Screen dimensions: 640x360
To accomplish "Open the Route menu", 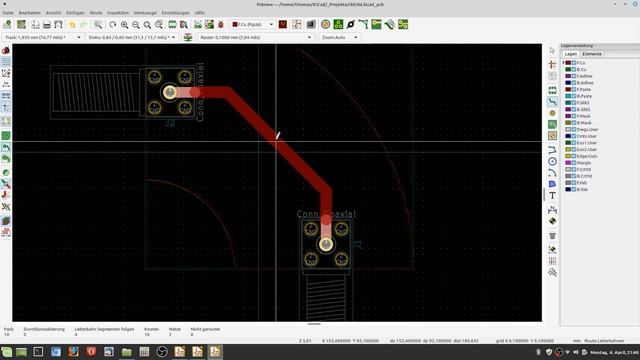I will [x=96, y=13].
